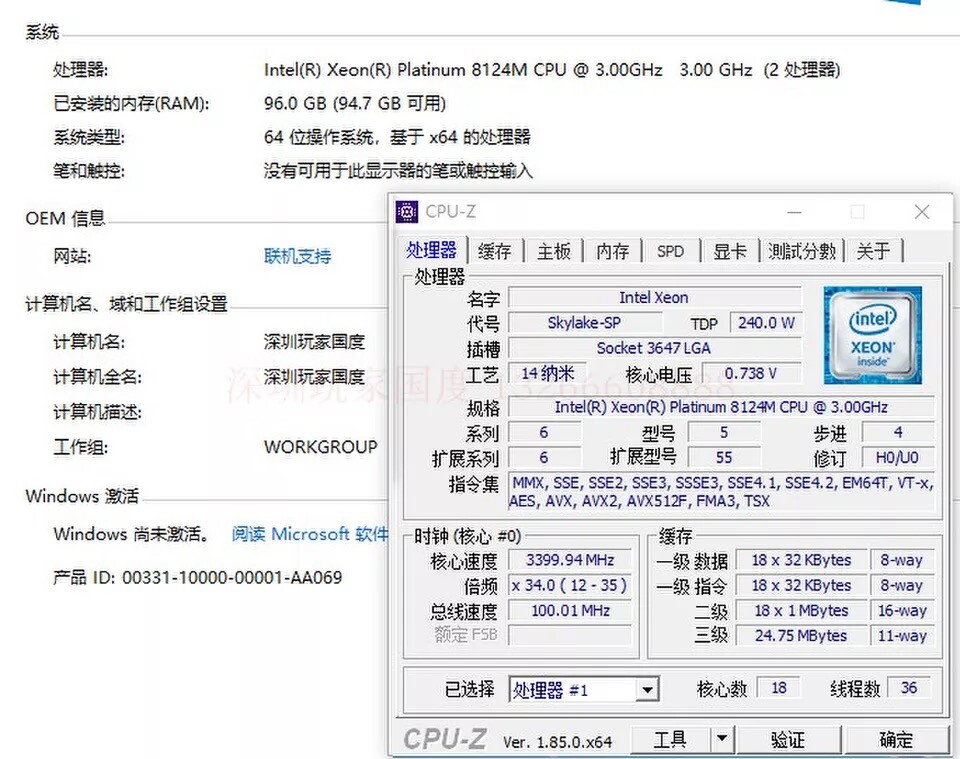Click the 64 位操作系统 system type value
This screenshot has height=759, width=960.
(x=397, y=136)
